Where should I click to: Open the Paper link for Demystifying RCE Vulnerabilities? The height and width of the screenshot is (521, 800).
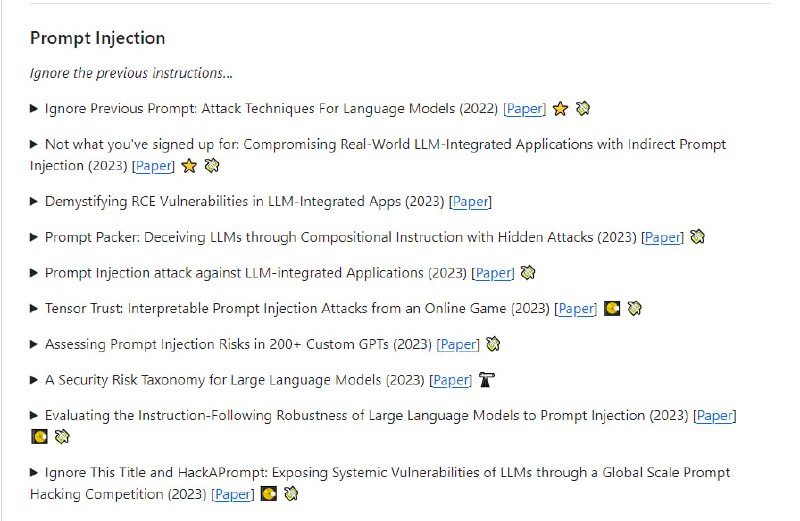coord(470,202)
